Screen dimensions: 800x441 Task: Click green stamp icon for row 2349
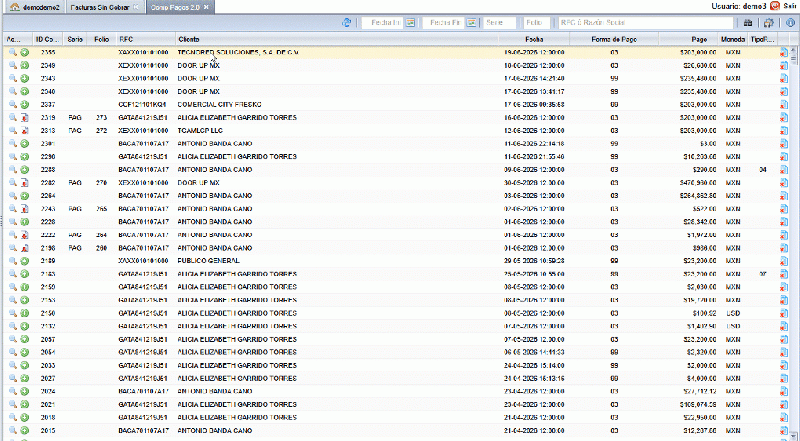(x=24, y=65)
